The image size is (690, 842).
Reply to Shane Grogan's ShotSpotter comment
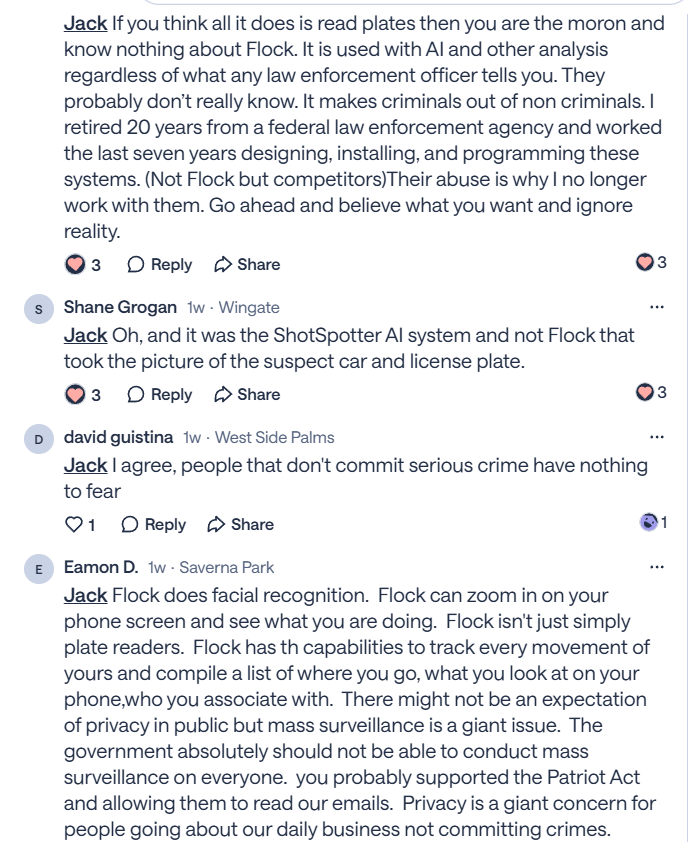160,394
